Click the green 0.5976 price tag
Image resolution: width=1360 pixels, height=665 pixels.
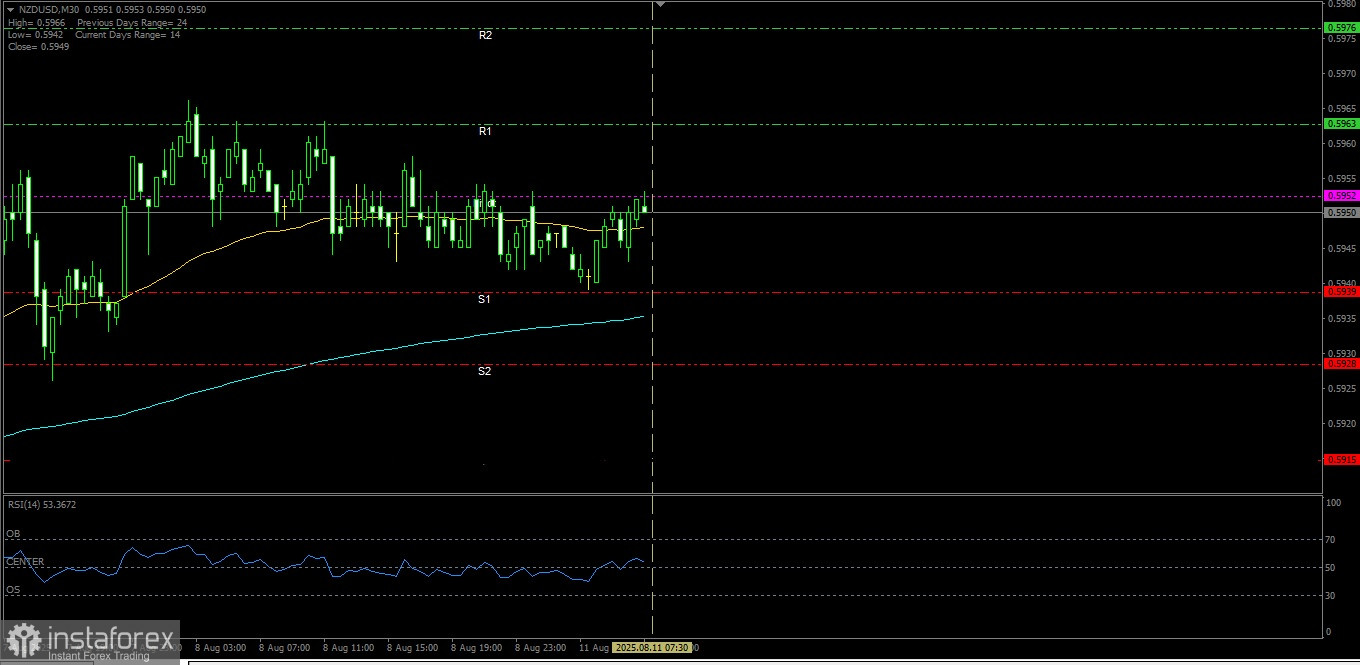1341,28
